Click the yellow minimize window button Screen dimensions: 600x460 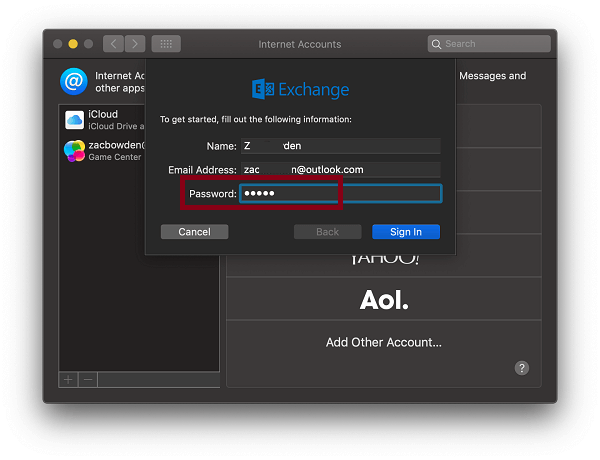pos(73,44)
